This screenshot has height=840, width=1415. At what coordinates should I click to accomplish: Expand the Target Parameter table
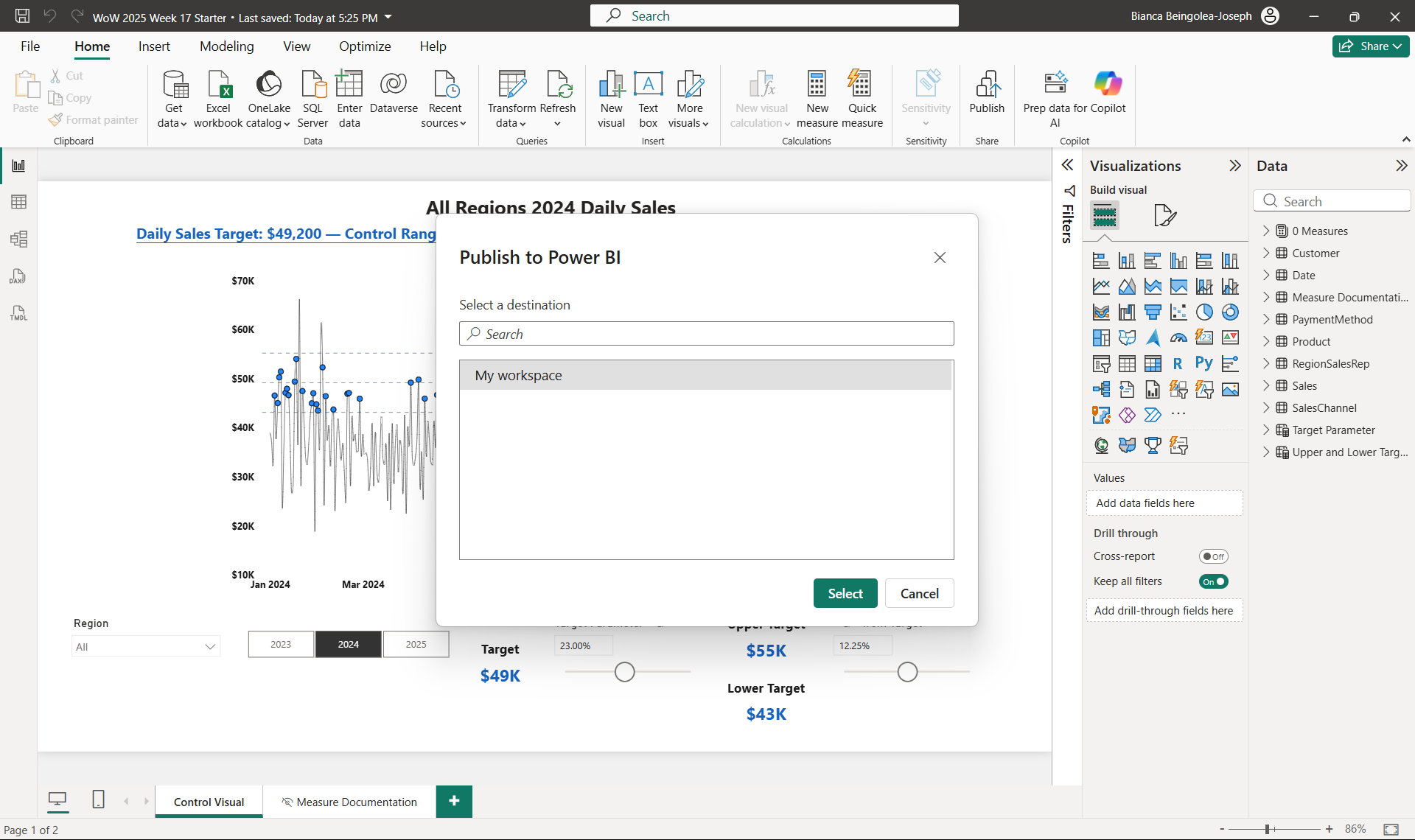pyautogui.click(x=1266, y=430)
